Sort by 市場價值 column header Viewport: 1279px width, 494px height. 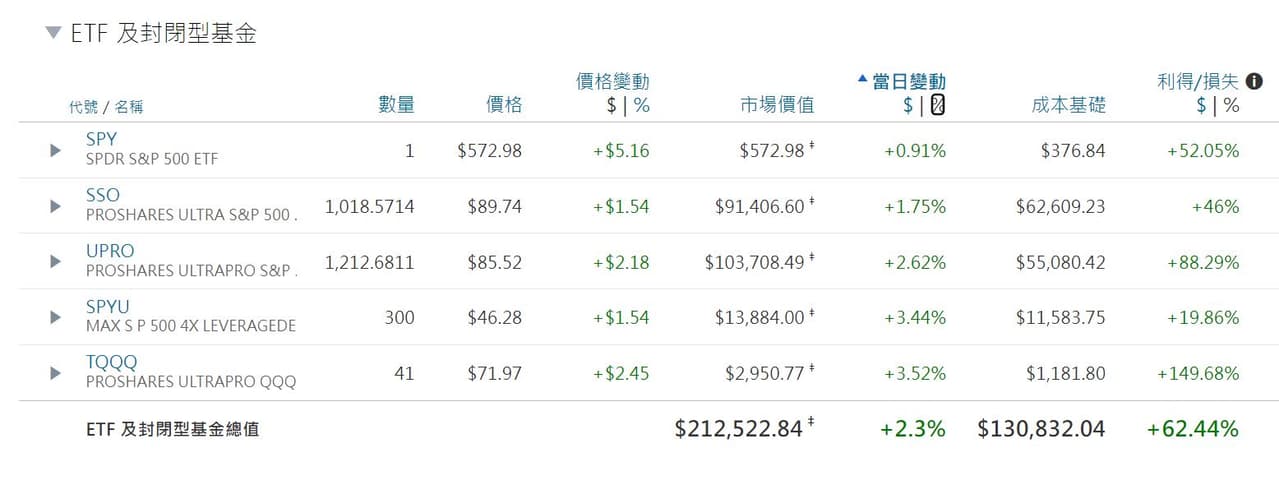pyautogui.click(x=777, y=105)
